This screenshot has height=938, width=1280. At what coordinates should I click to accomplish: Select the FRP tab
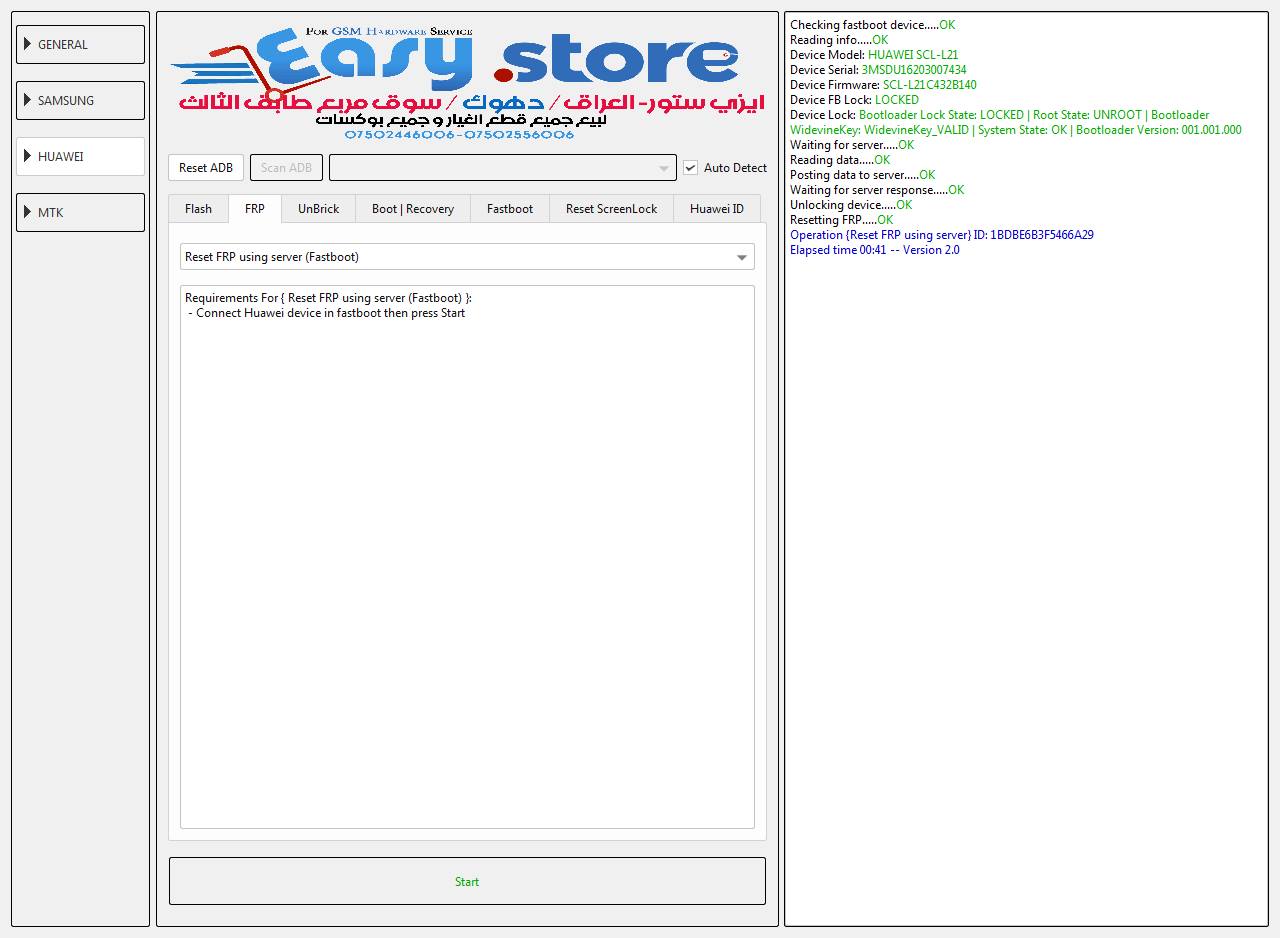click(255, 208)
